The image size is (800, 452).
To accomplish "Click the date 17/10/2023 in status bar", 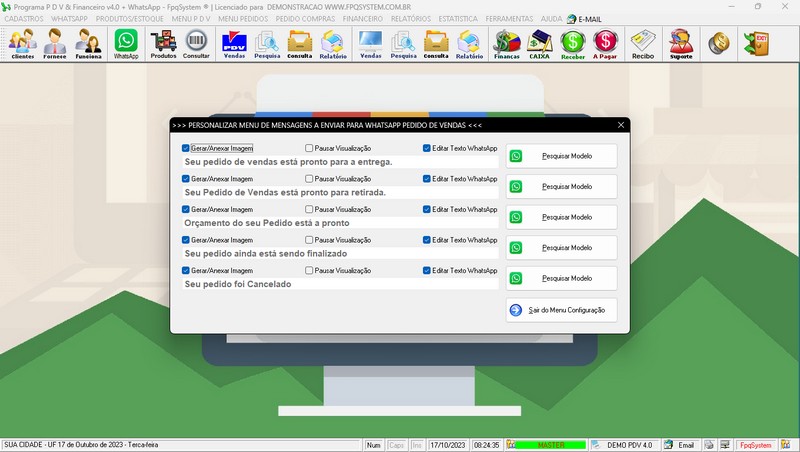I will click(447, 445).
